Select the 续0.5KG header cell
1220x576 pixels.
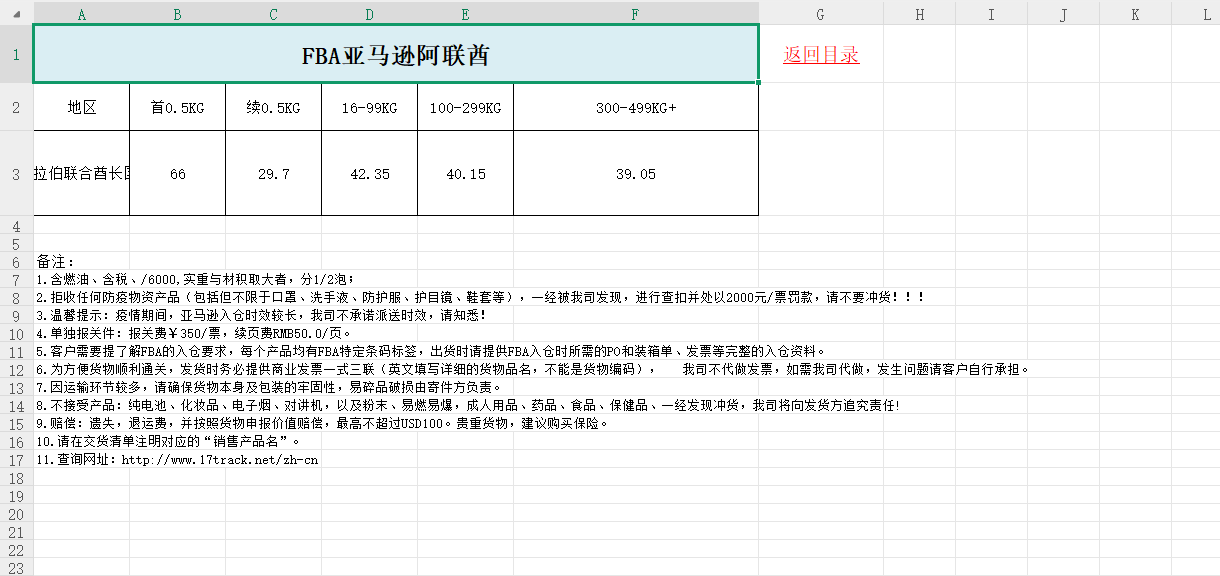274,107
